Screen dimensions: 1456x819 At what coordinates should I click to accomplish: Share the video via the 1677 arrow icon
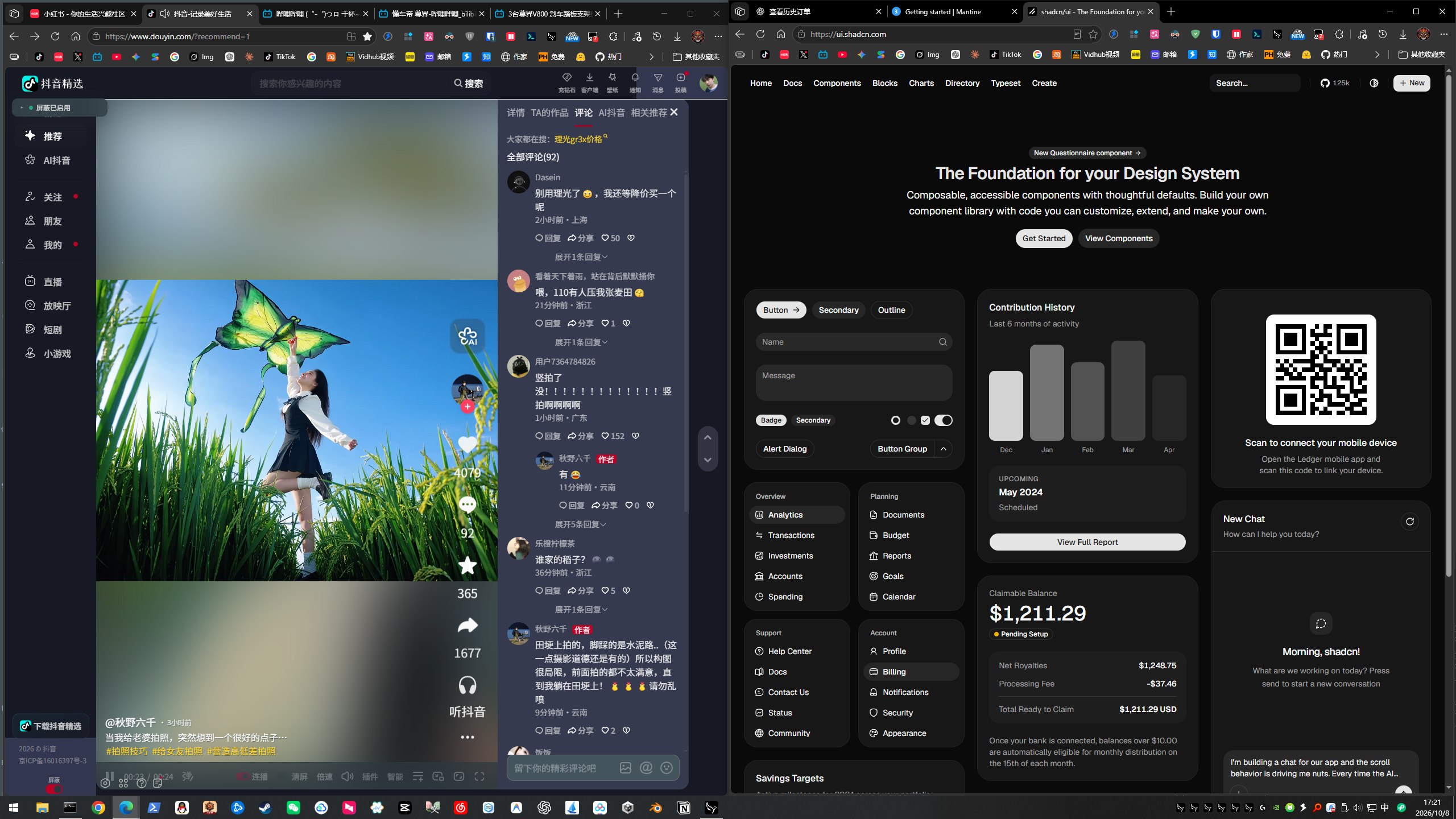(467, 625)
